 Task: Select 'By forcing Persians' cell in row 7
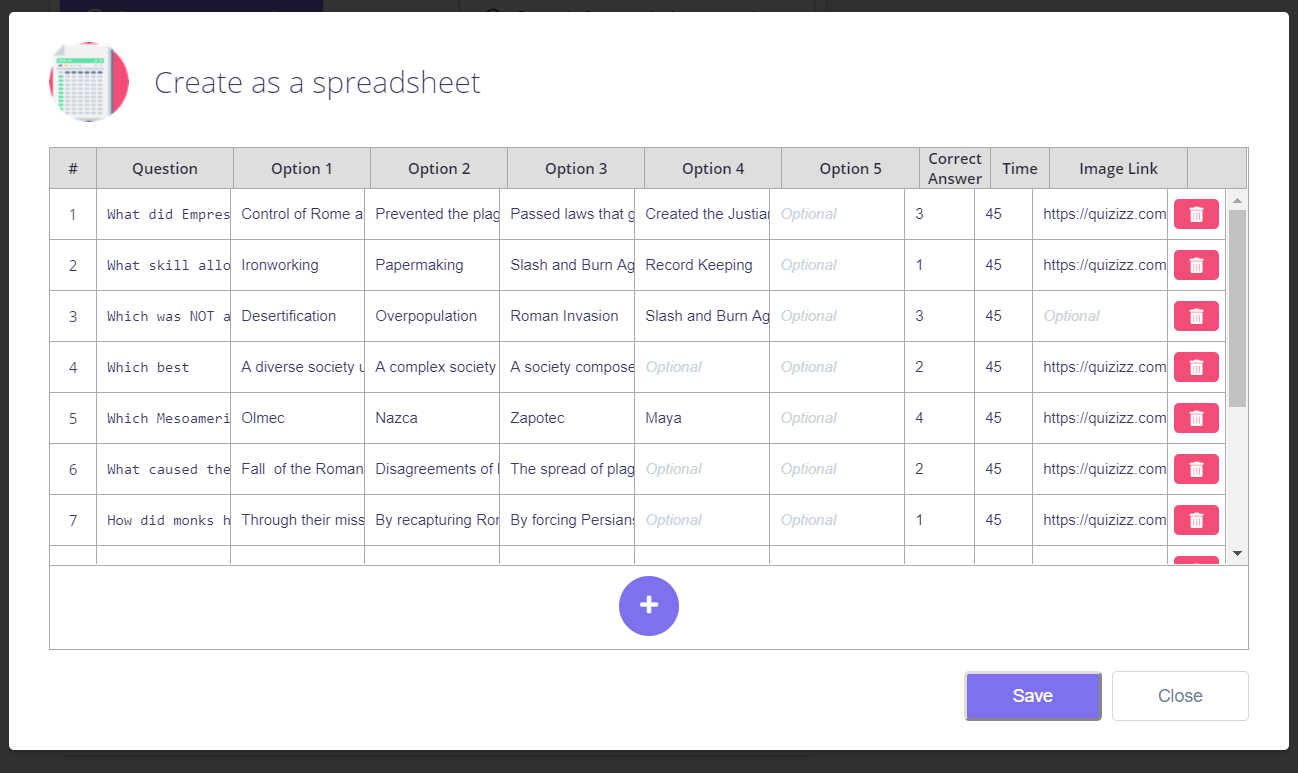pyautogui.click(x=567, y=520)
